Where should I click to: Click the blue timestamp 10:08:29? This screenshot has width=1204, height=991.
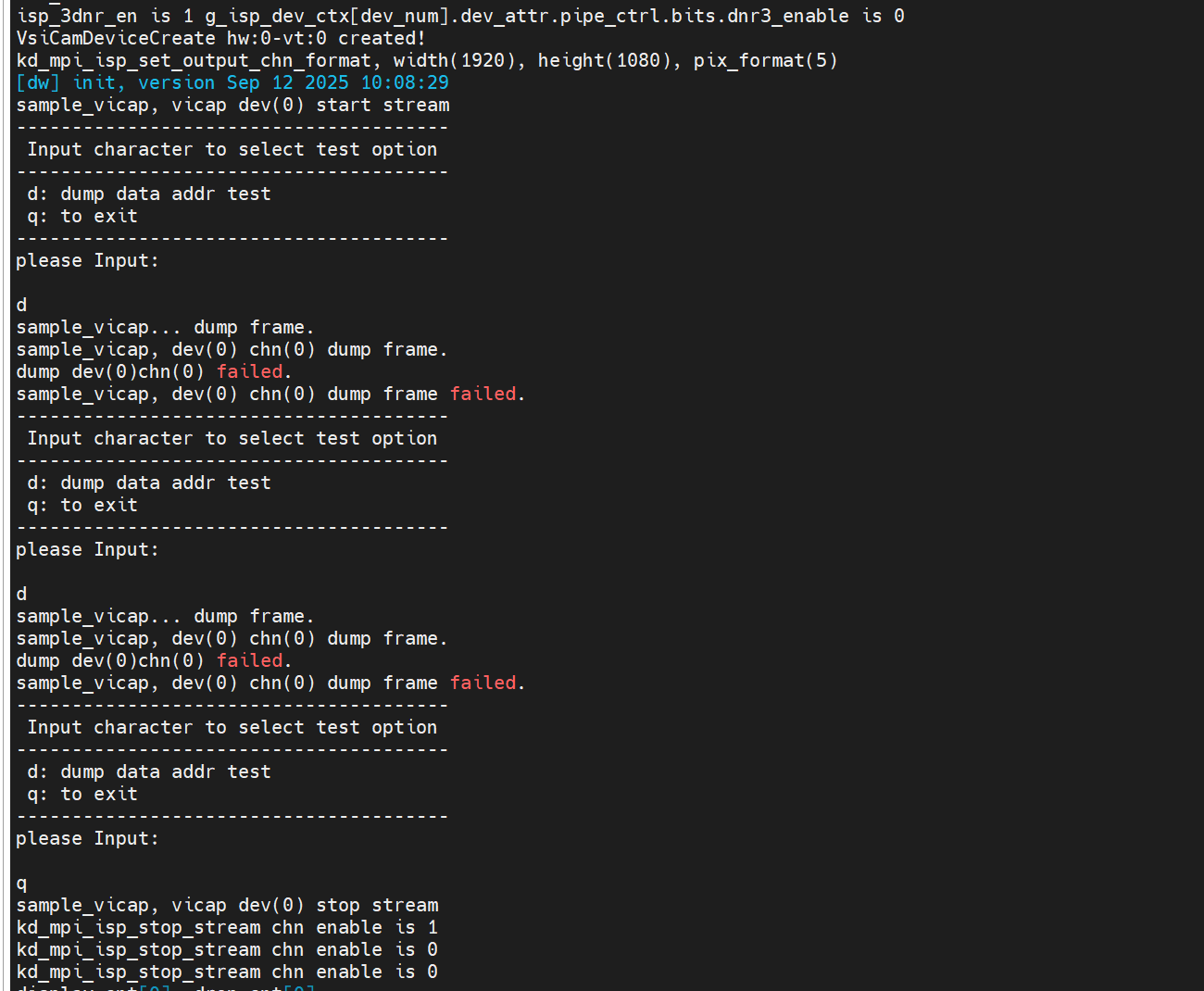point(405,82)
